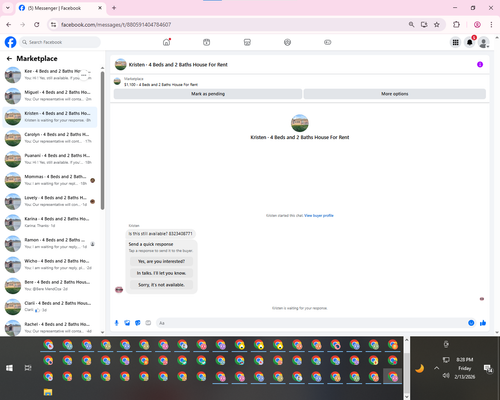Image resolution: width=500 pixels, height=400 pixels.
Task: Open View buyer profile link
Action: [319, 215]
